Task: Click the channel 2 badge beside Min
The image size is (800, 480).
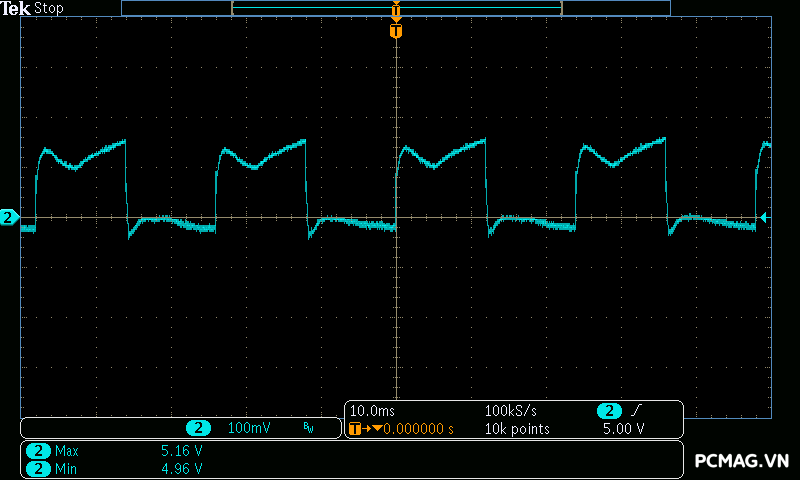Action: (x=38, y=468)
